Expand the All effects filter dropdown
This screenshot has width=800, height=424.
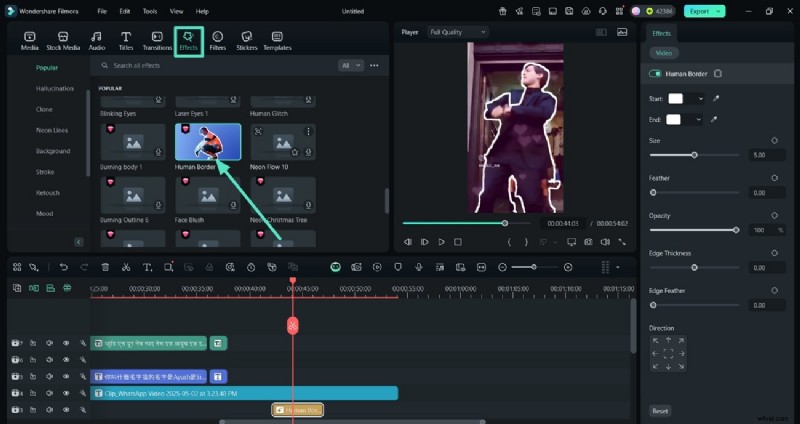click(x=350, y=65)
